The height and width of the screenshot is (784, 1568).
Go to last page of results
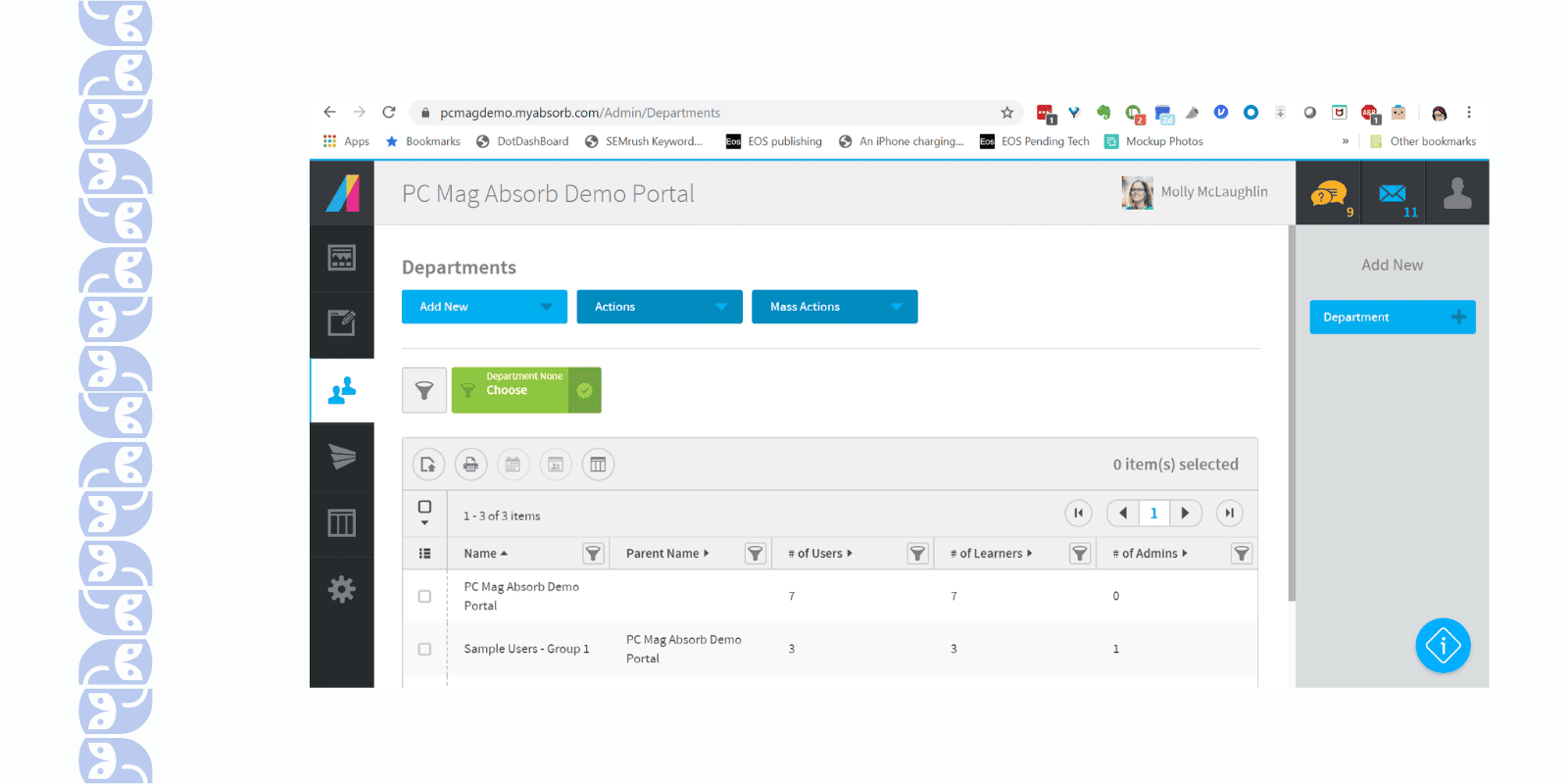point(1229,513)
